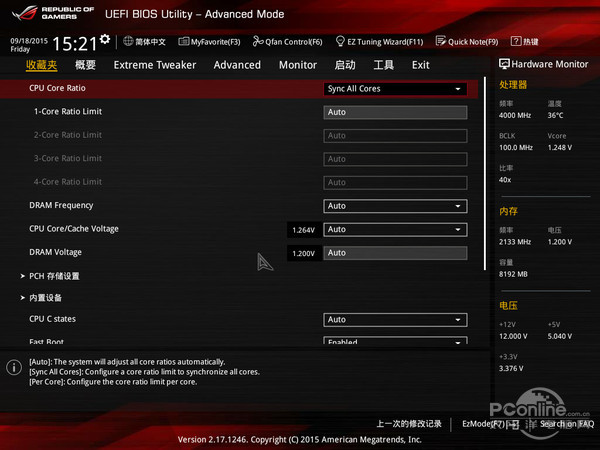Viewport: 600px width, 450px height.
Task: Open MyFavorite(F3) shortcut
Action: point(209,42)
